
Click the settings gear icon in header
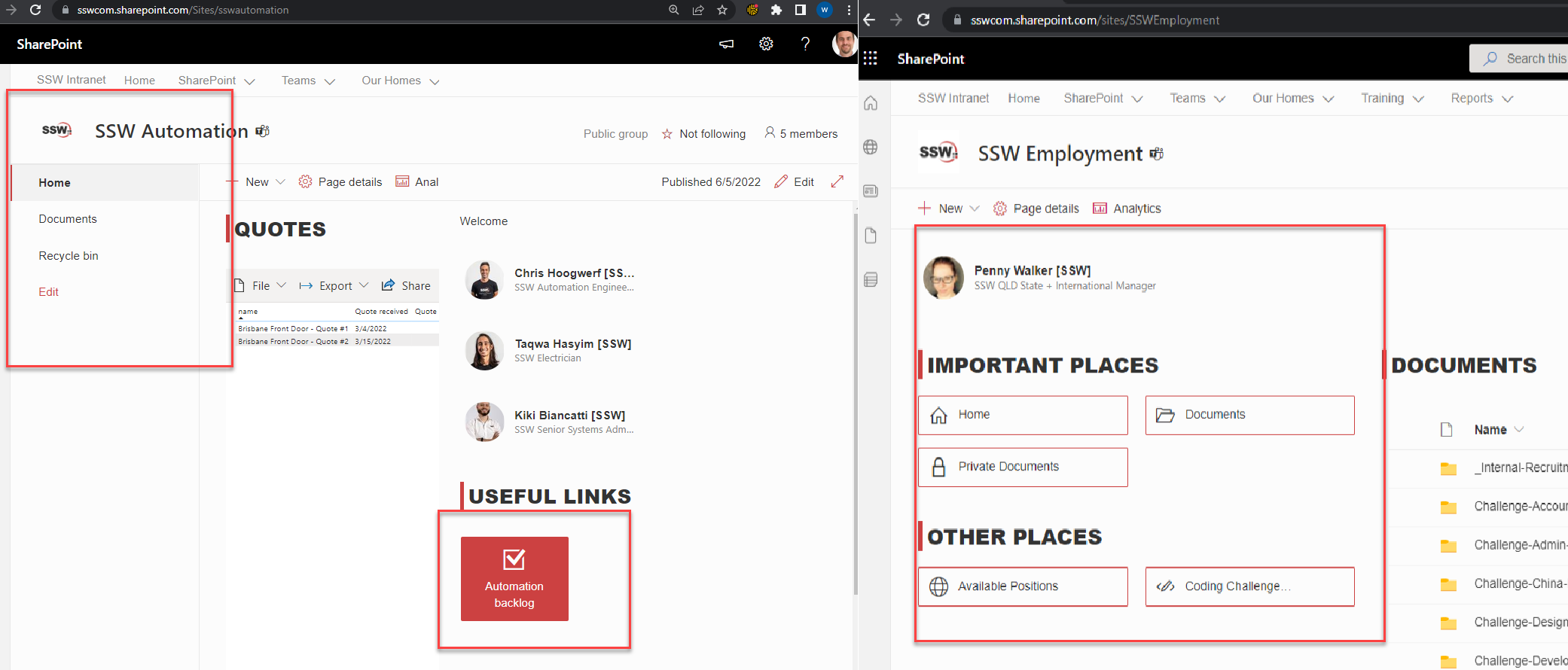766,44
